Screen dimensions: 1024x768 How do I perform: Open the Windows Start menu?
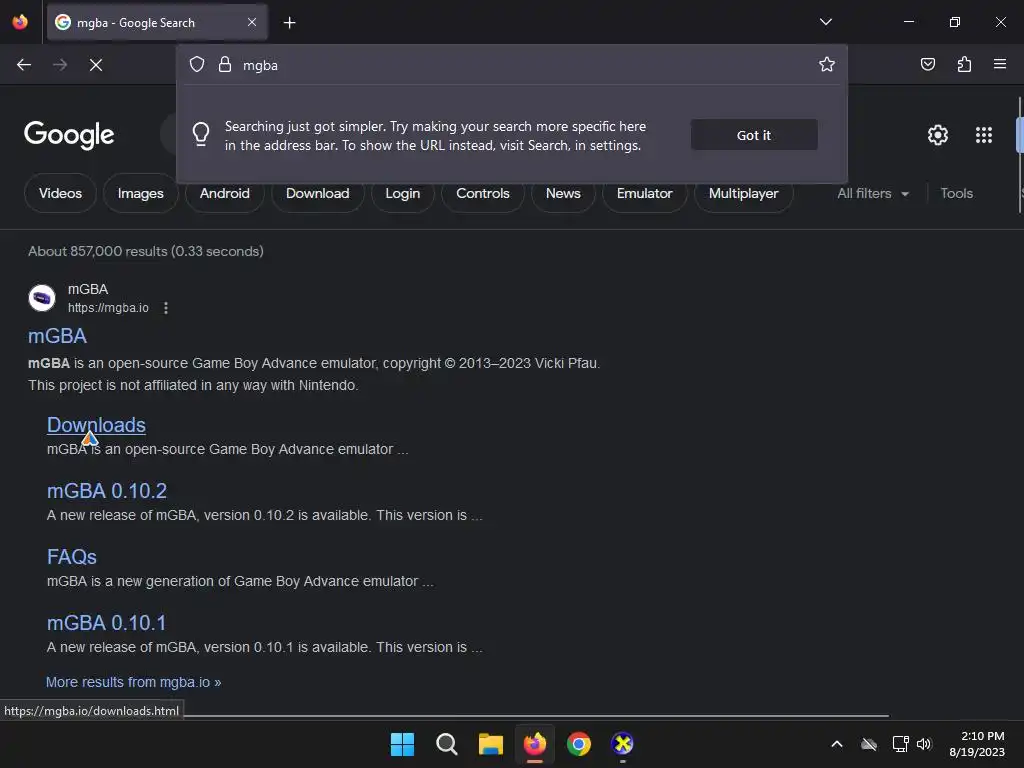(x=402, y=744)
